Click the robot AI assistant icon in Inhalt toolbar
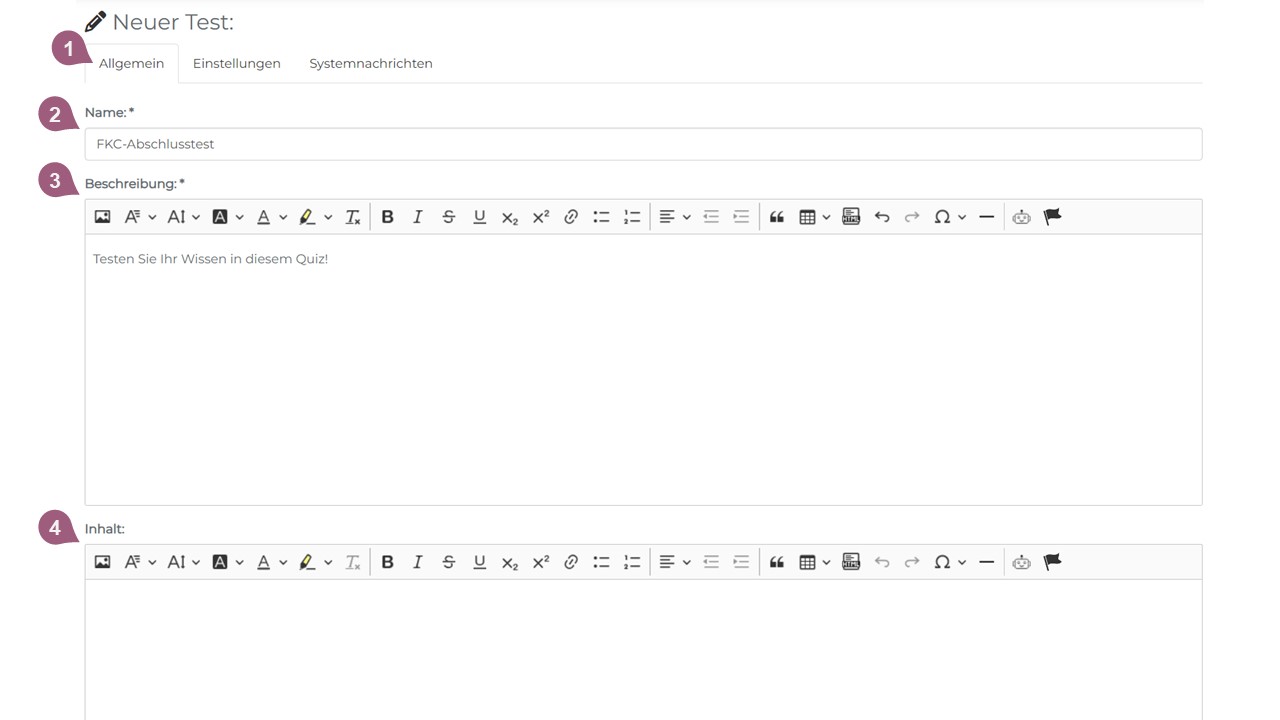 pyautogui.click(x=1021, y=562)
